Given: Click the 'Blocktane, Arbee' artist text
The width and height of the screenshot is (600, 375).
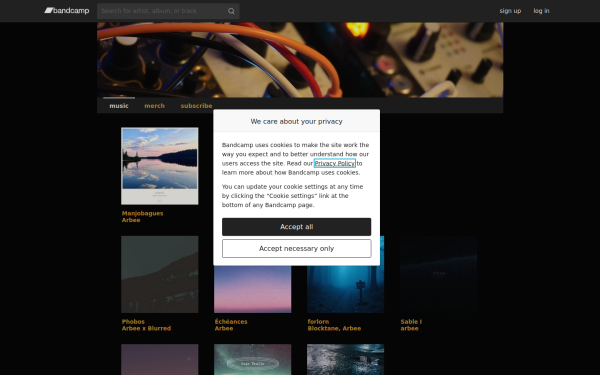Looking at the screenshot, I should [334, 329].
